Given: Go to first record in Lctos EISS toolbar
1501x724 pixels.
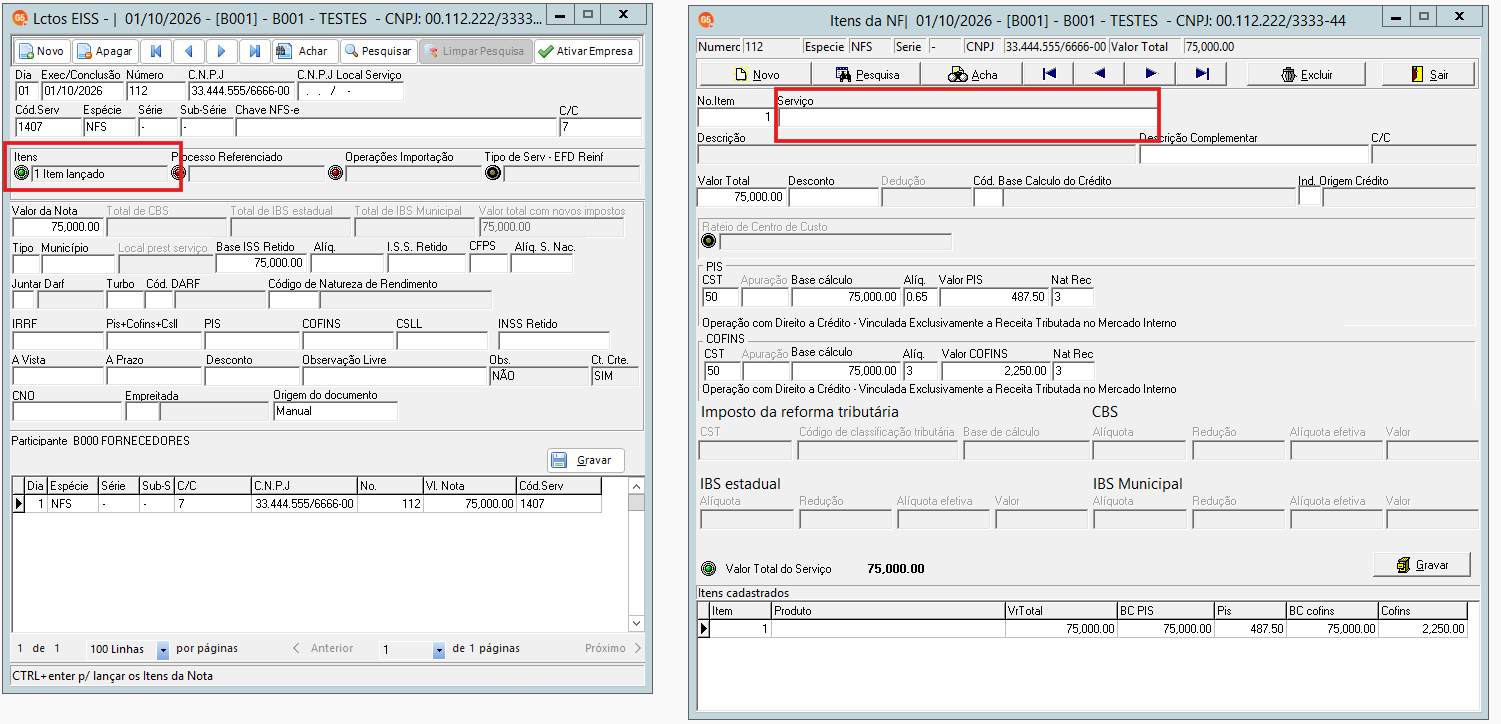Looking at the screenshot, I should pyautogui.click(x=154, y=51).
